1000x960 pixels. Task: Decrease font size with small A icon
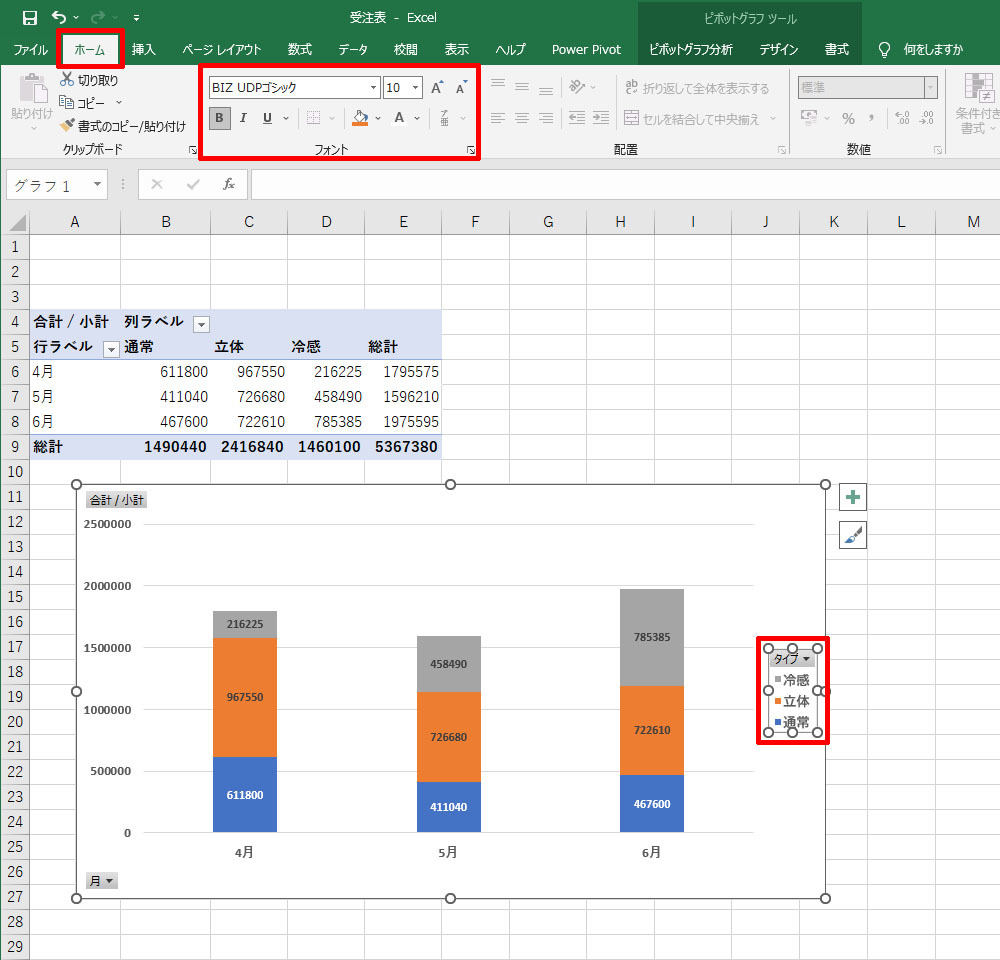pos(461,88)
